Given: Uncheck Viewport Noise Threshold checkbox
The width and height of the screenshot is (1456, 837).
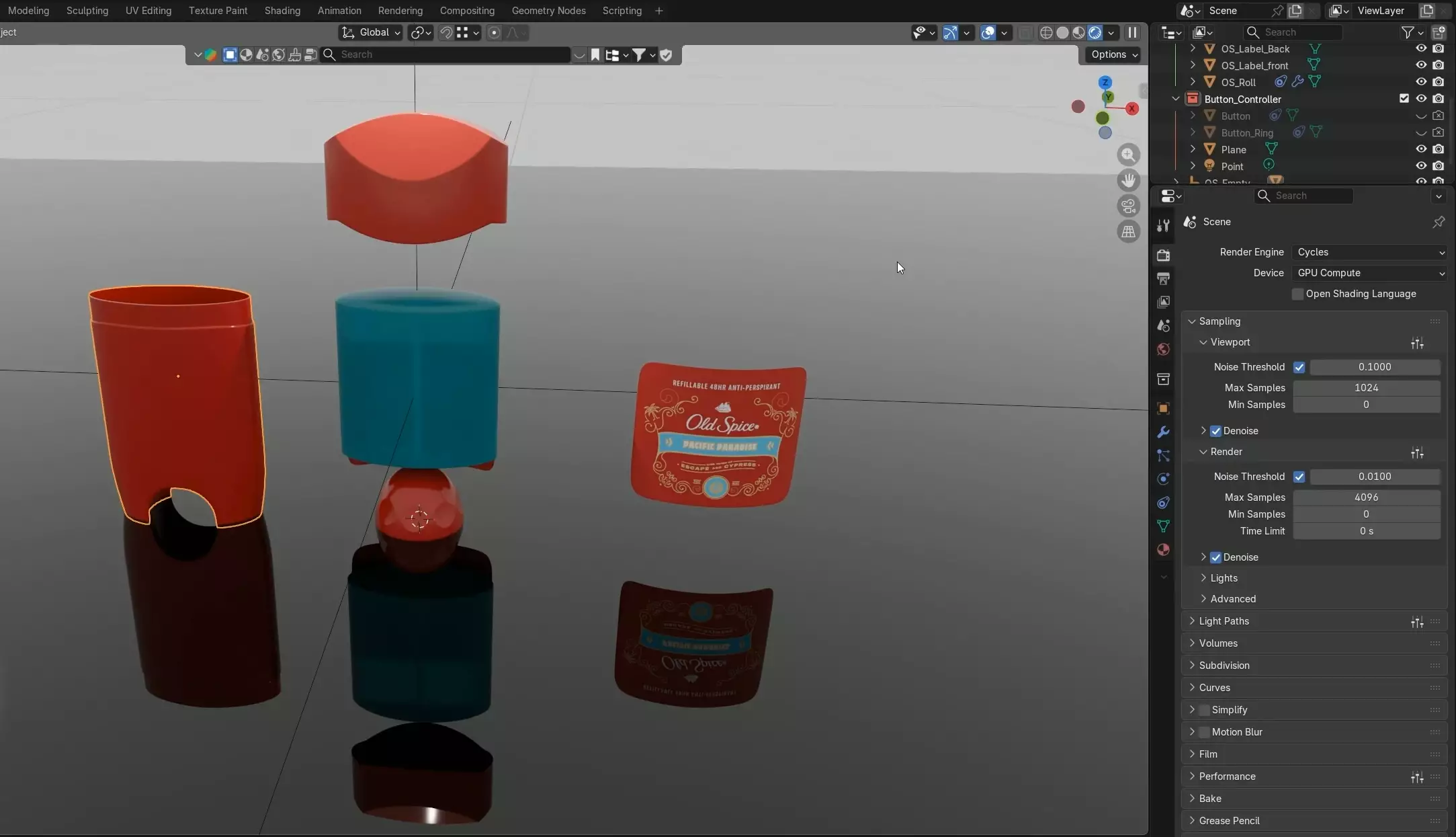Looking at the screenshot, I should click(x=1299, y=367).
